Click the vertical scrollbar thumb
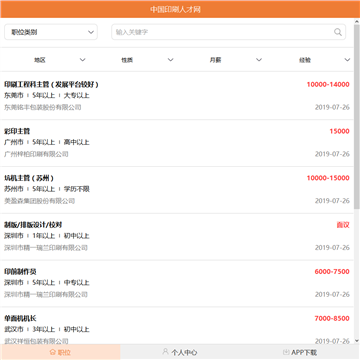 357,117
